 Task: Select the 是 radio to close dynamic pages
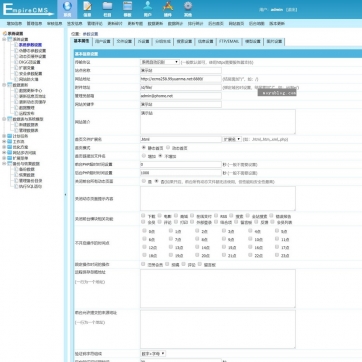pyautogui.click(x=144, y=181)
